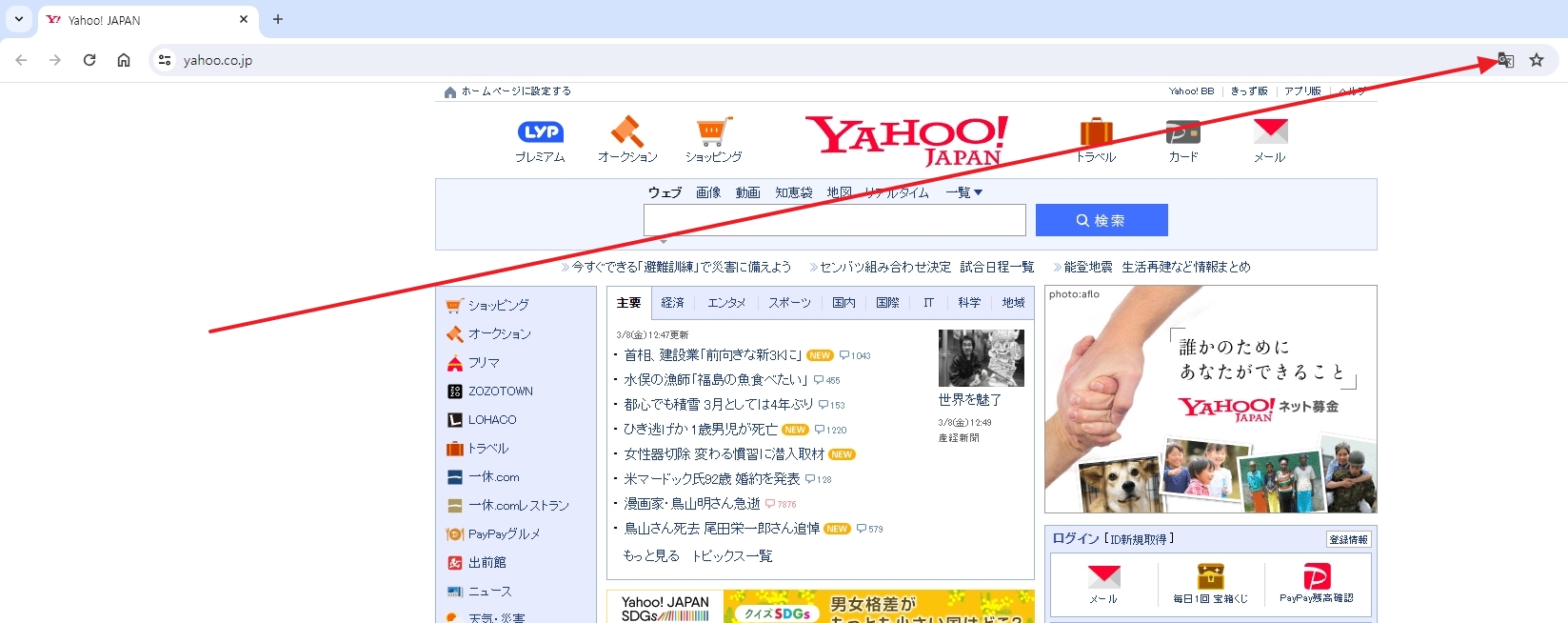Click 登録情報 button

[1349, 539]
